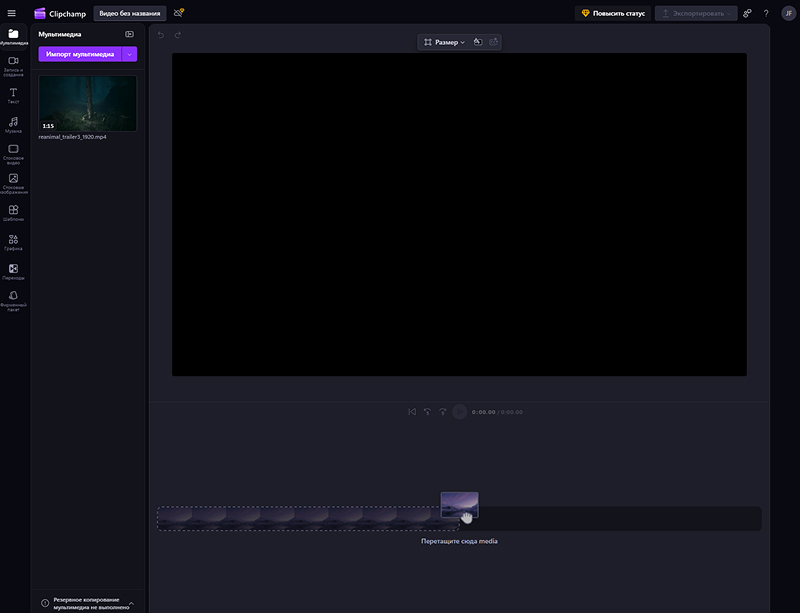Click the Видео без названия title field
The height and width of the screenshot is (613, 800).
130,13
